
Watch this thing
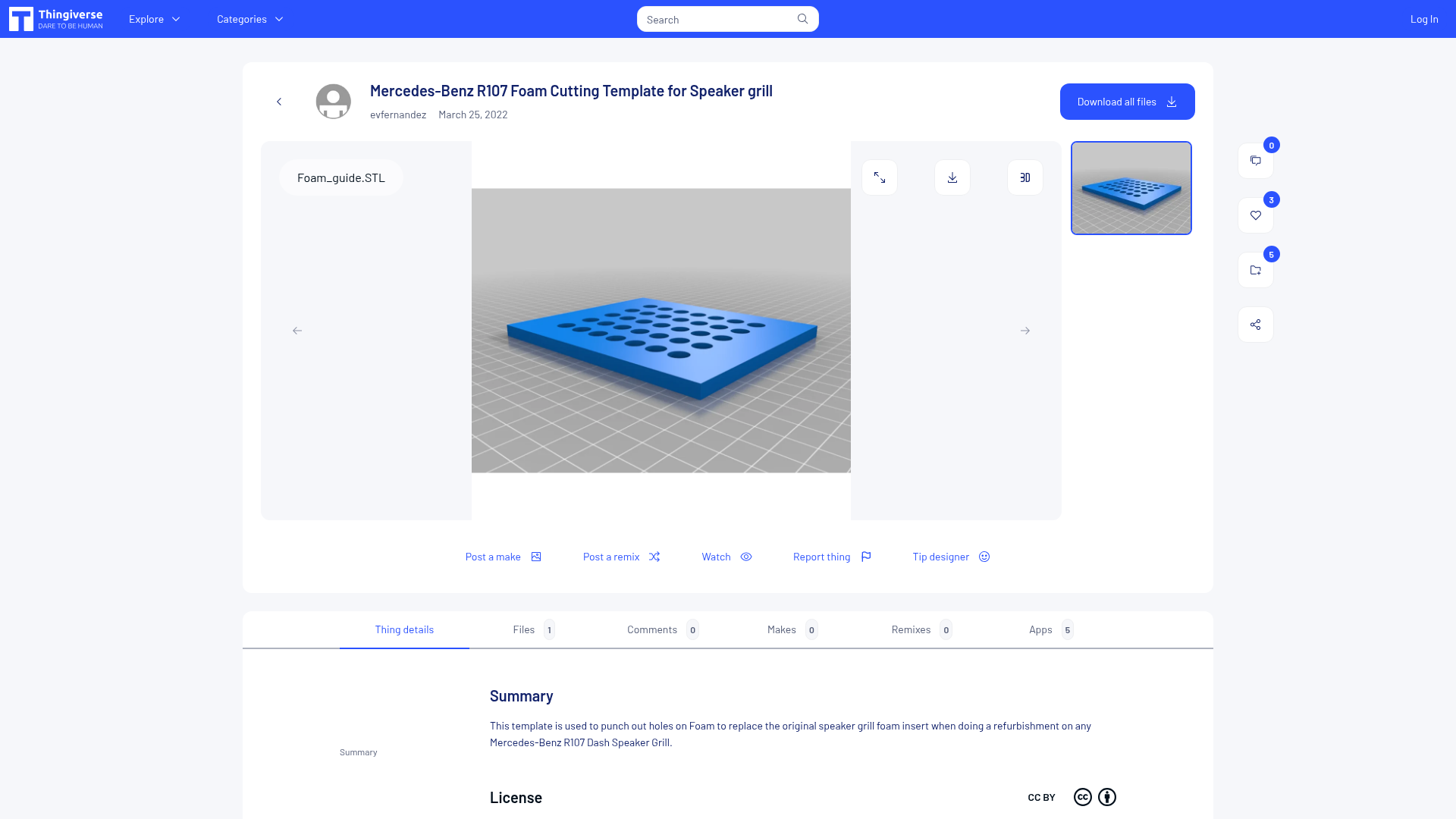[x=727, y=557]
